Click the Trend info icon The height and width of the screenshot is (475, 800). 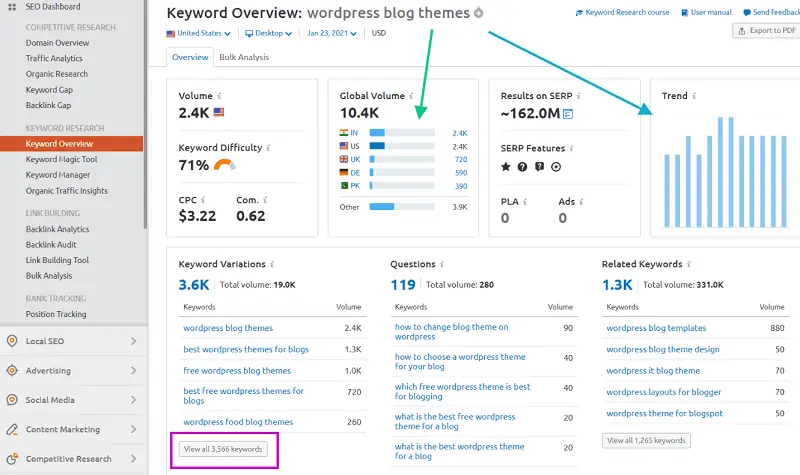(x=694, y=96)
